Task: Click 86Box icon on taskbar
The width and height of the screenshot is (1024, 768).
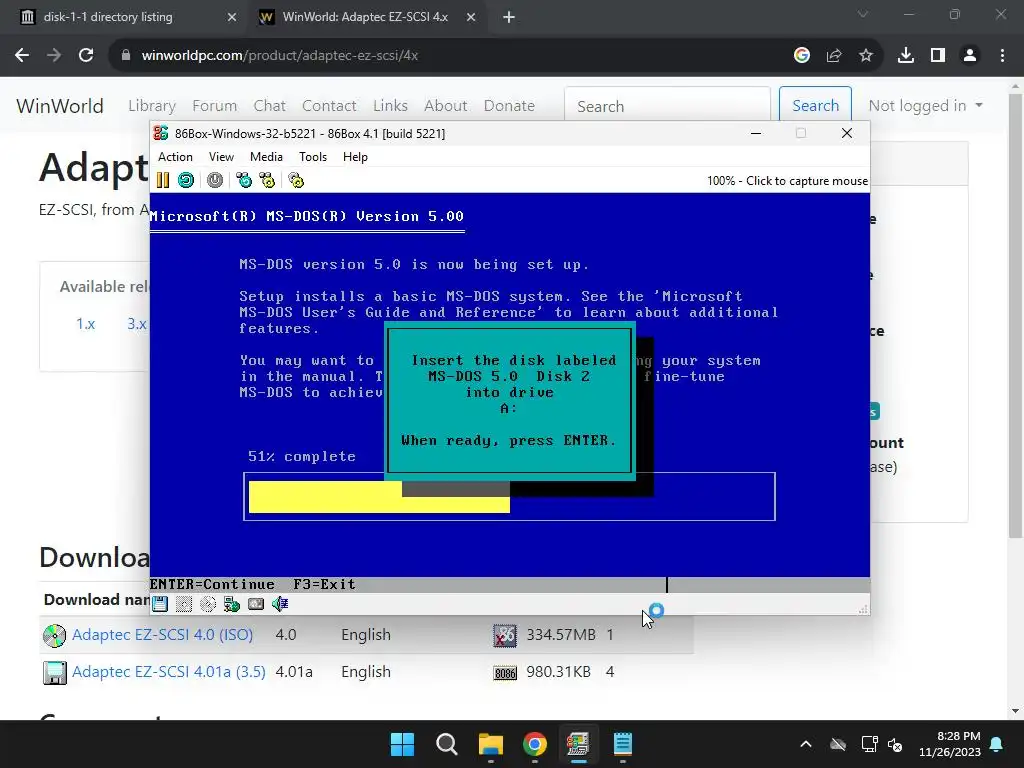Action: (579, 744)
